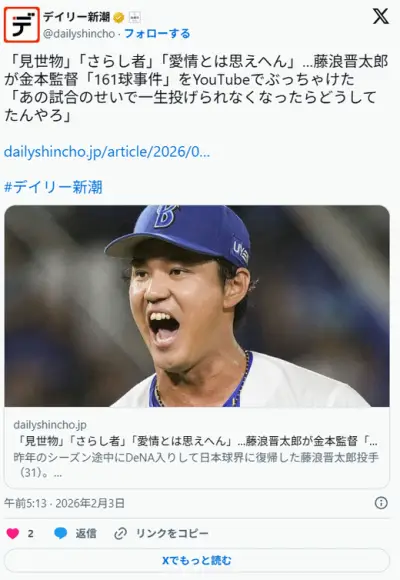Click the blue reply bubble icon
Image resolution: width=400 pixels, height=580 pixels.
pyautogui.click(x=61, y=533)
